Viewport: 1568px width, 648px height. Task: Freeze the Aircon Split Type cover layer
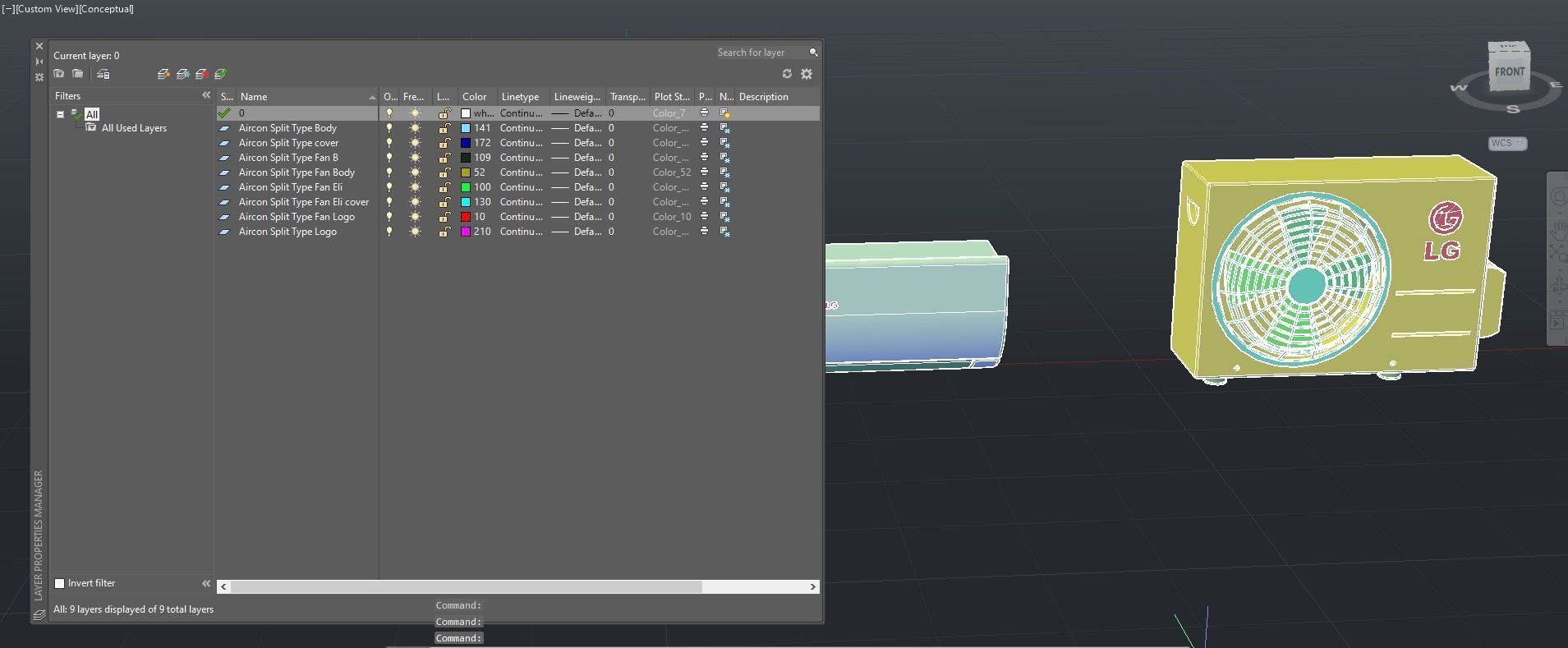(415, 143)
